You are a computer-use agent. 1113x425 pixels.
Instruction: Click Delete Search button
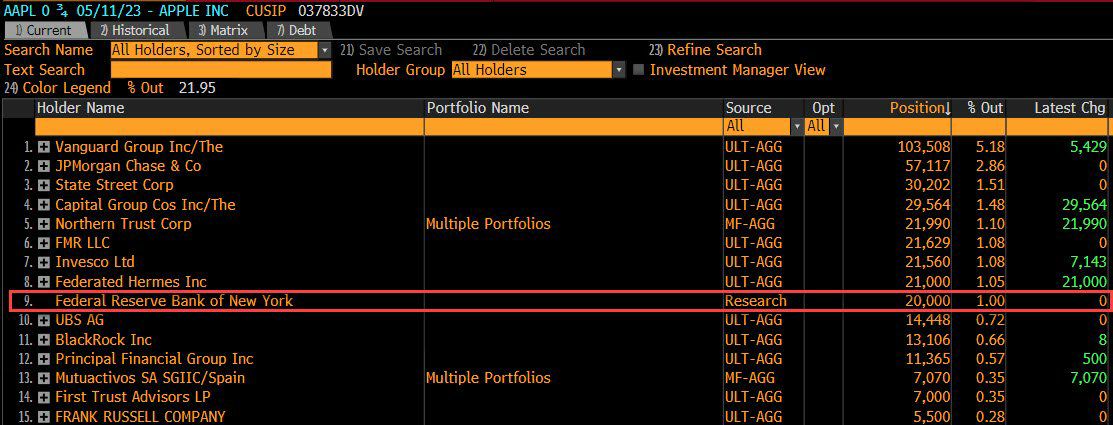click(x=529, y=50)
